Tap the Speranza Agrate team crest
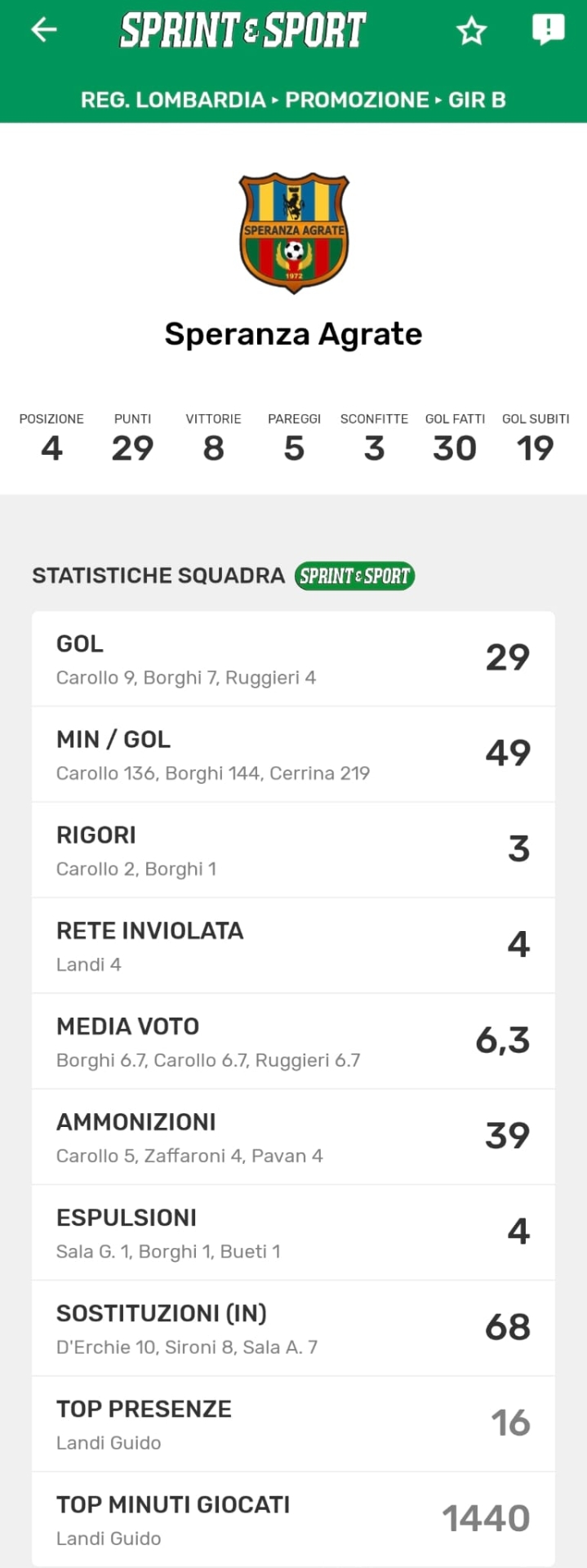The width and height of the screenshot is (587, 1568). 294,232
